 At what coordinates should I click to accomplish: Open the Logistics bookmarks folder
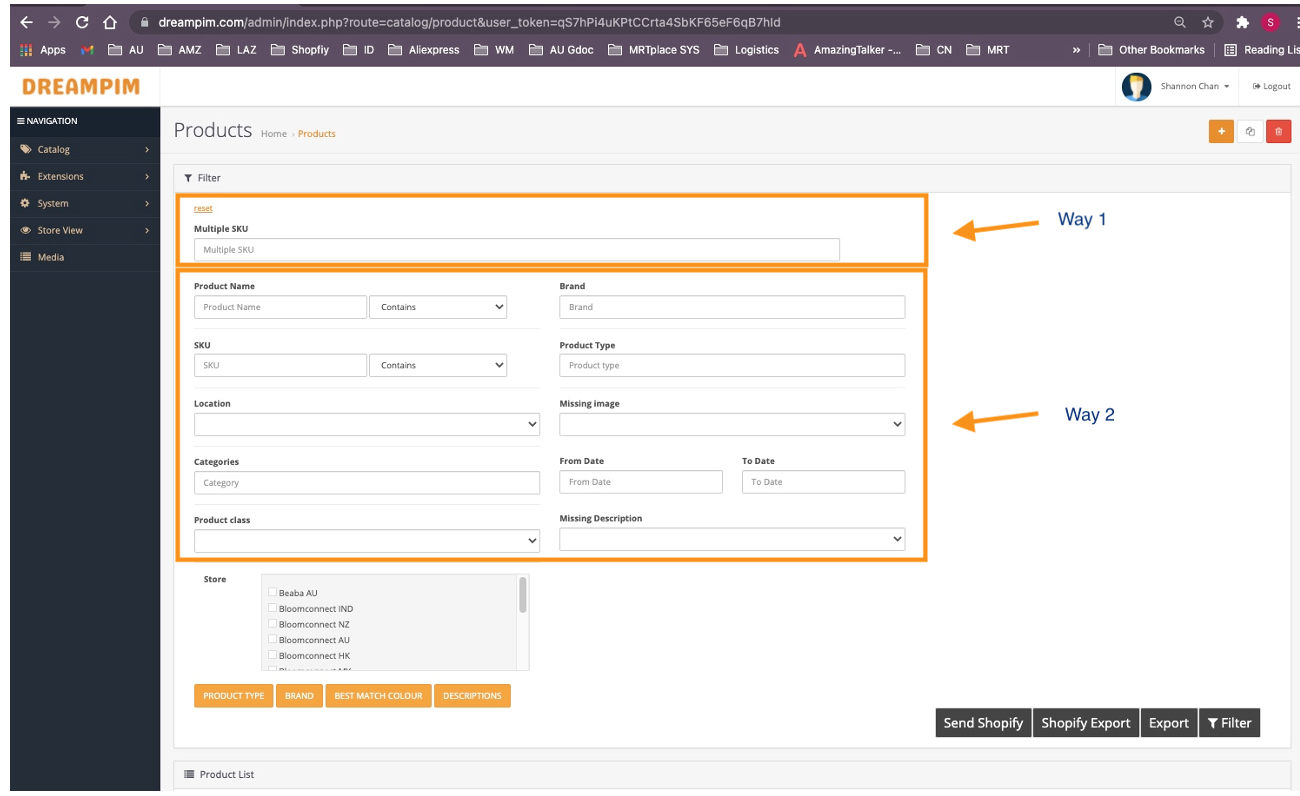pyautogui.click(x=746, y=50)
